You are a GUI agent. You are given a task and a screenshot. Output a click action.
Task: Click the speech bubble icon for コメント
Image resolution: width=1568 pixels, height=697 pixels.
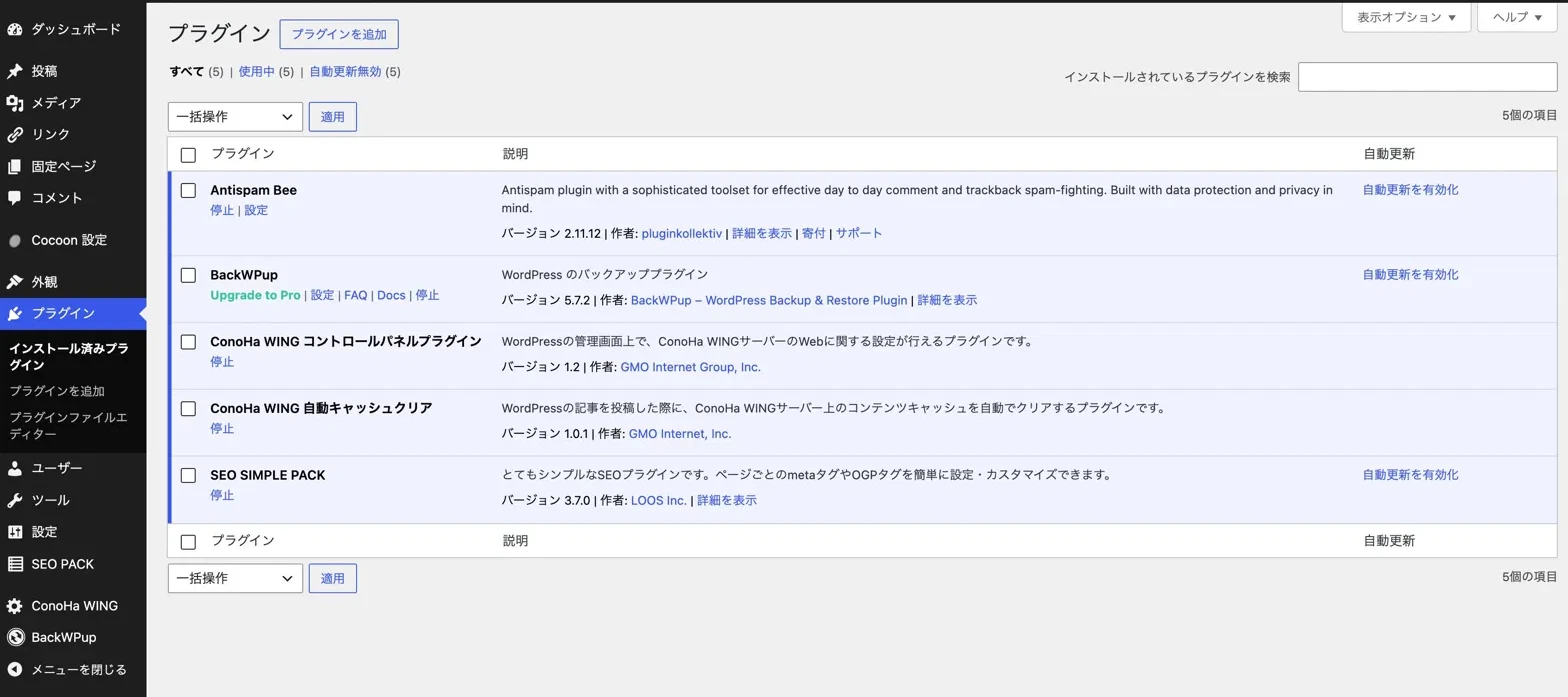[15, 198]
